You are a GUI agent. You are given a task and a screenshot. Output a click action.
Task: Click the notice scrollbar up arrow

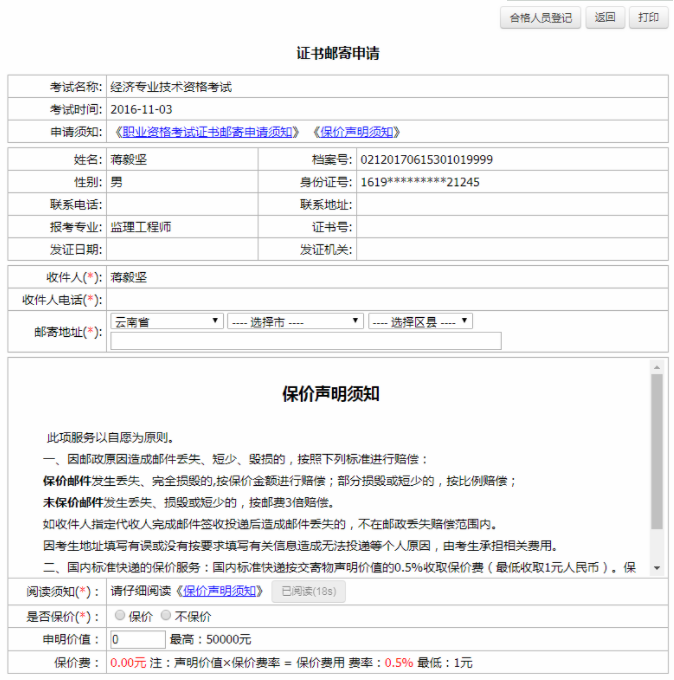657,367
